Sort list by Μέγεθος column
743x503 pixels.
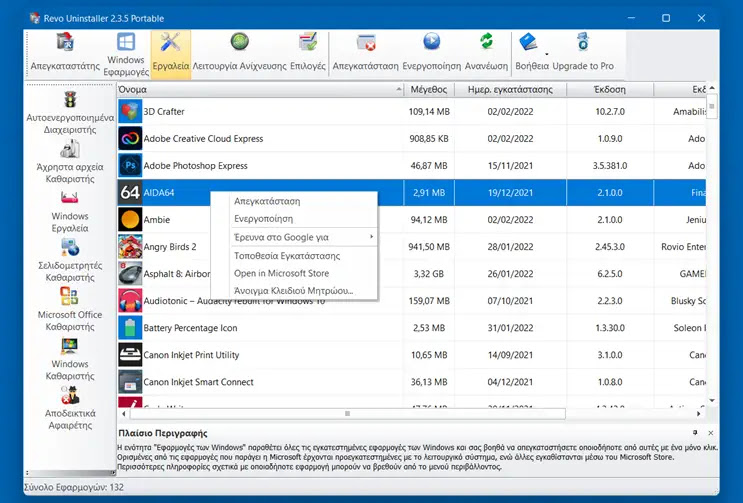pyautogui.click(x=429, y=90)
